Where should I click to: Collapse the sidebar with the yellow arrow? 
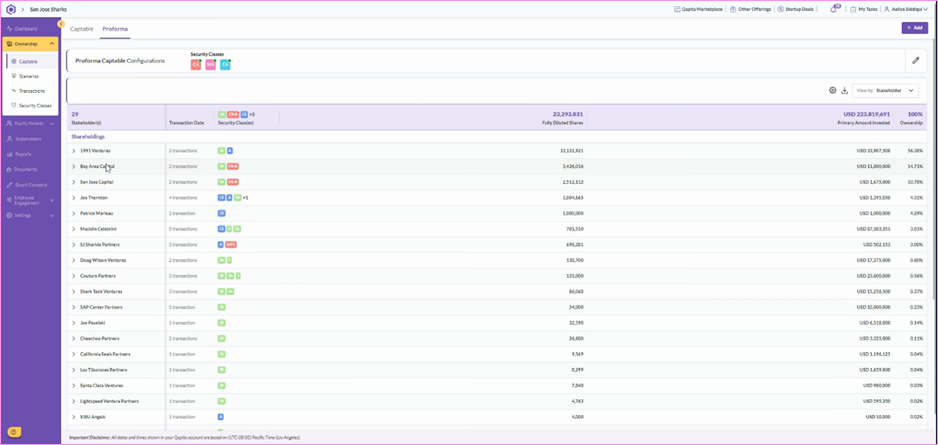click(x=61, y=24)
